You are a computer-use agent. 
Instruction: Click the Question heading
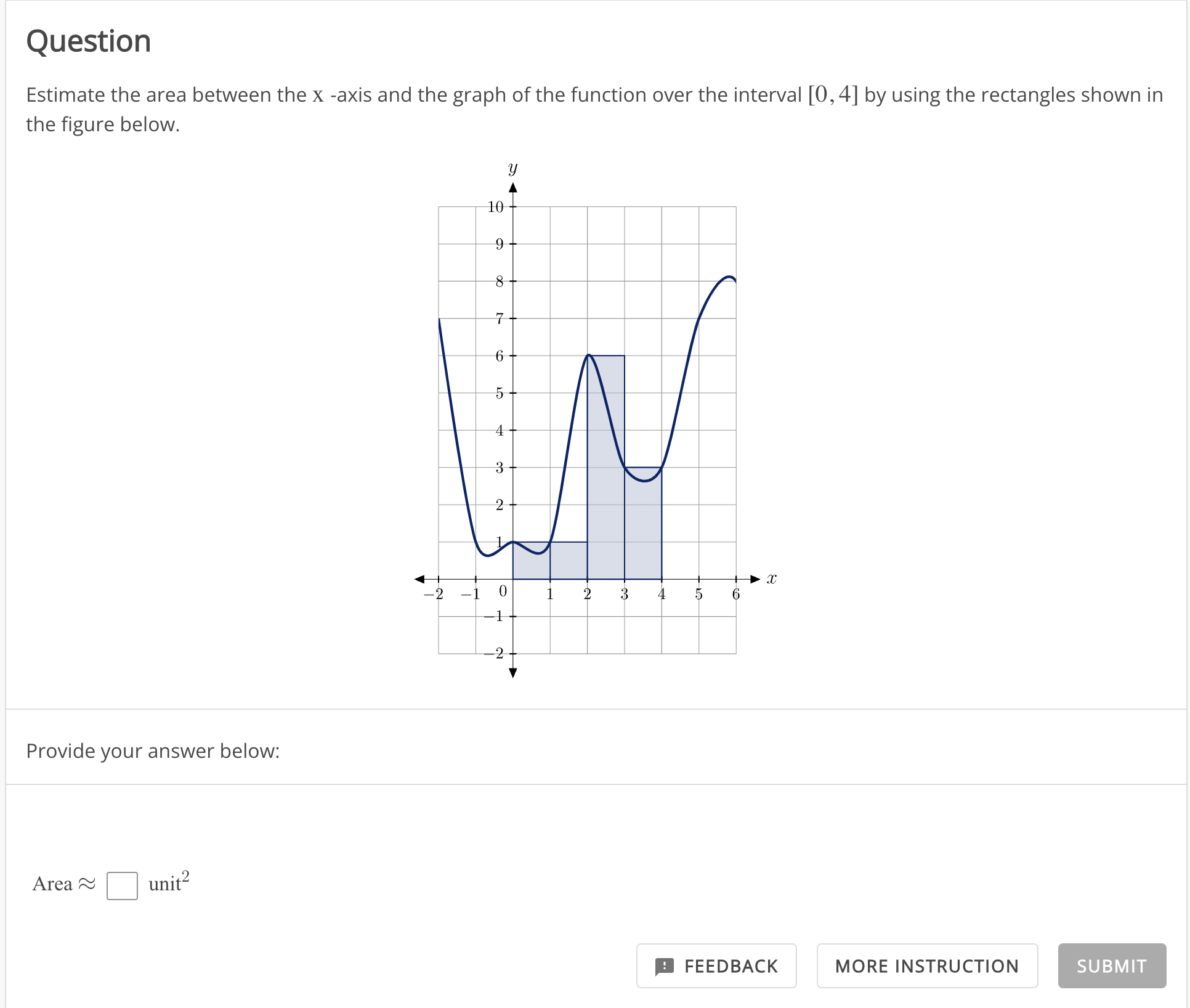tap(88, 41)
